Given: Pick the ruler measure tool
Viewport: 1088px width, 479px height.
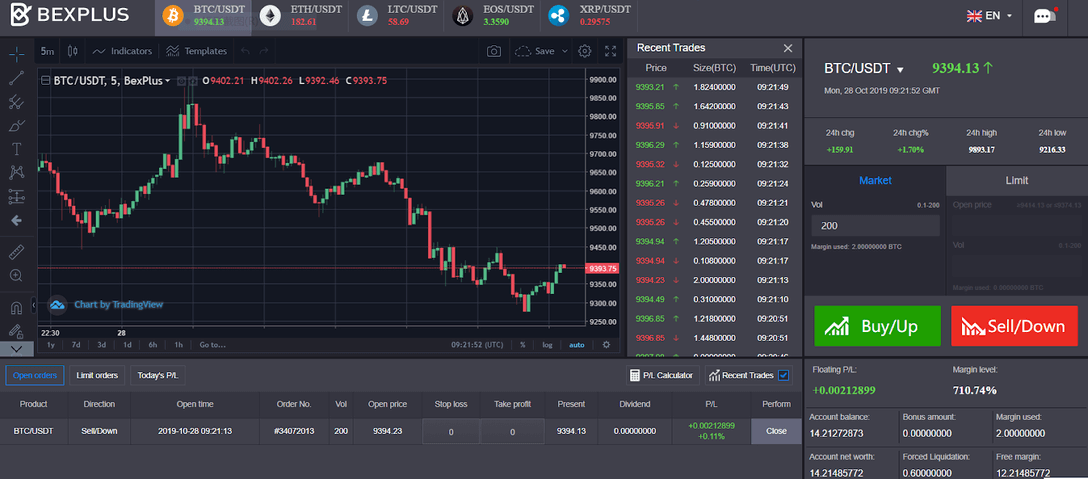Looking at the screenshot, I should 17,253.
